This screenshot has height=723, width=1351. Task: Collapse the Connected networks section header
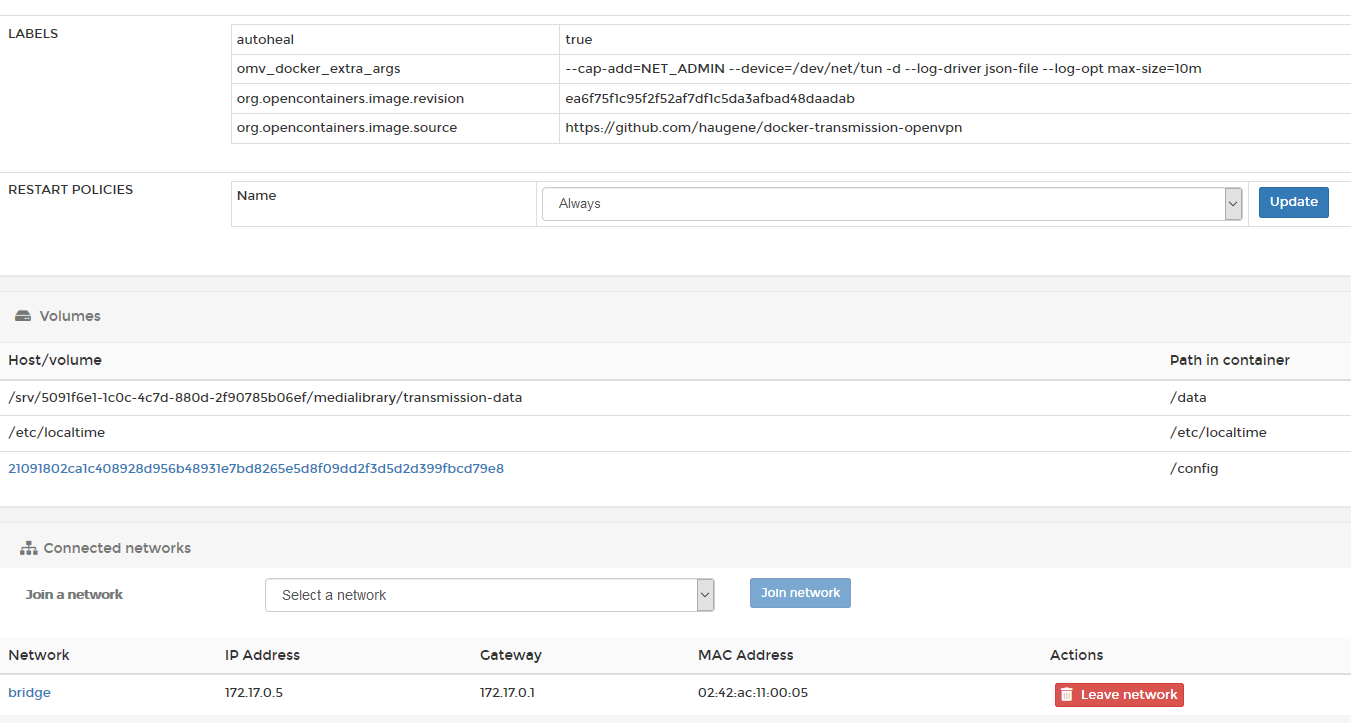click(x=116, y=547)
